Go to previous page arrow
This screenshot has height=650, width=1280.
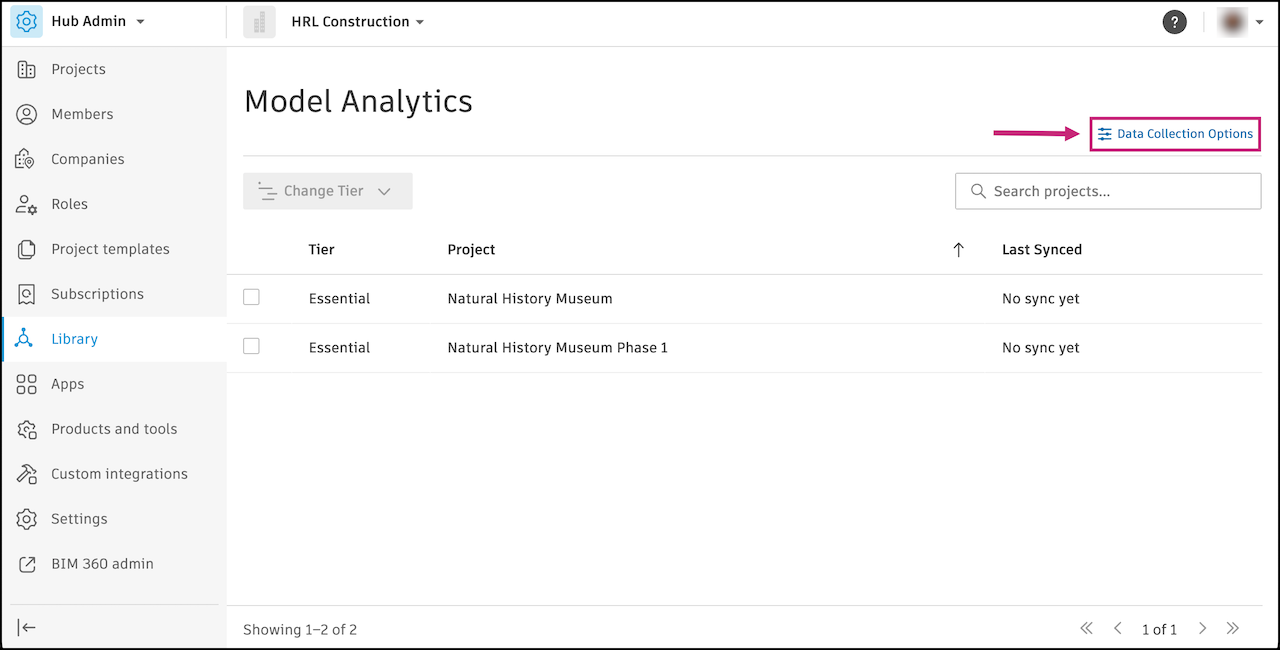tap(1118, 628)
